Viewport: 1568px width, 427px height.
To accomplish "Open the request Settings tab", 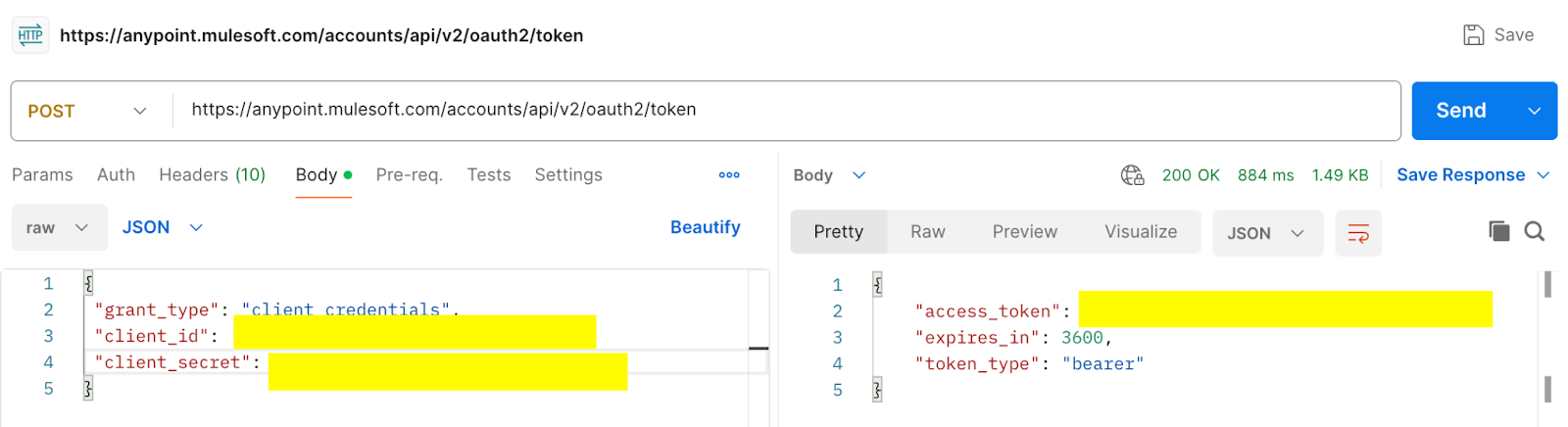I will (x=568, y=174).
